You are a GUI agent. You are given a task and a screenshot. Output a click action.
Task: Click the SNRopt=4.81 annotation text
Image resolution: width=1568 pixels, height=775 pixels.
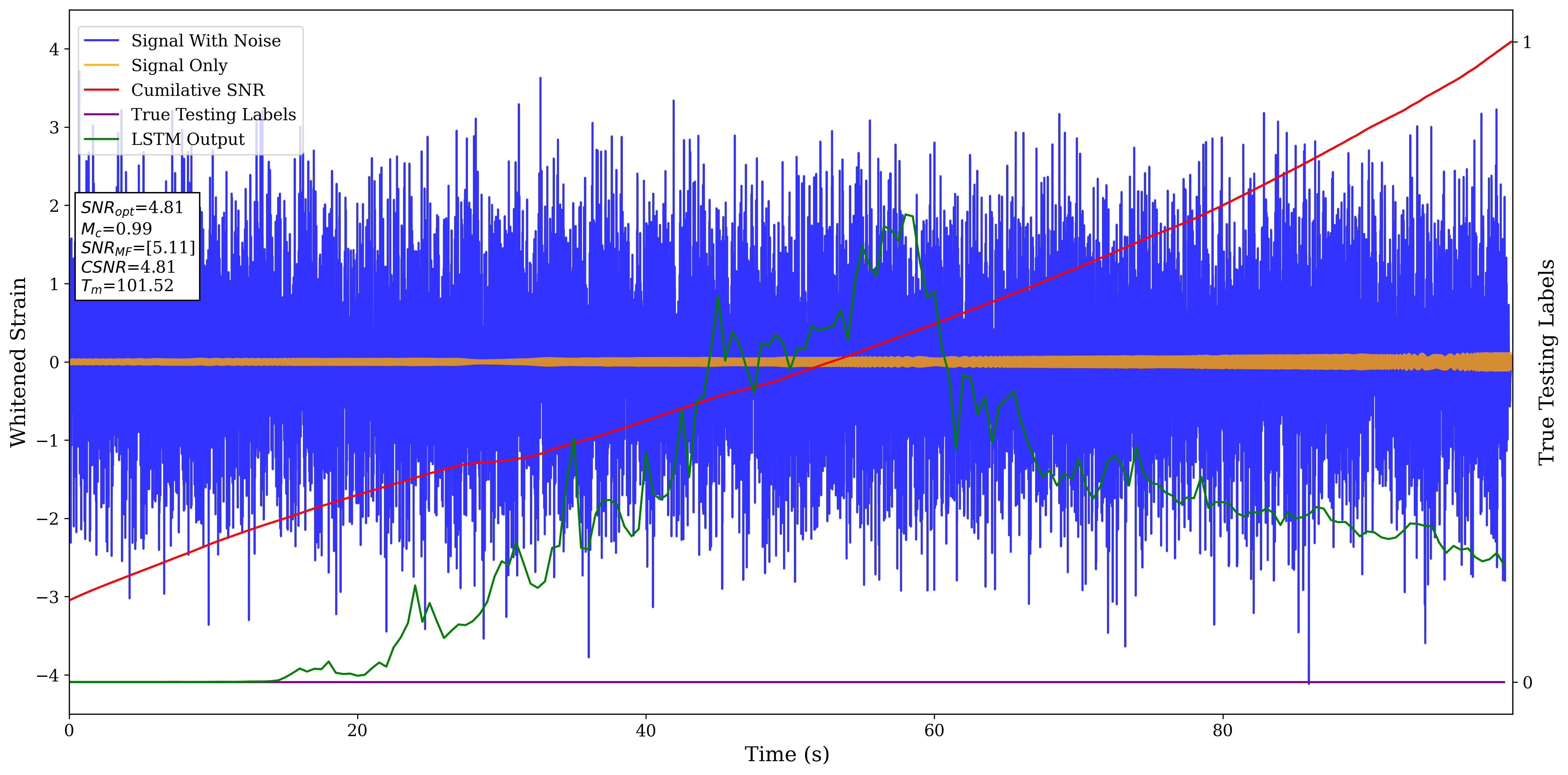click(132, 208)
